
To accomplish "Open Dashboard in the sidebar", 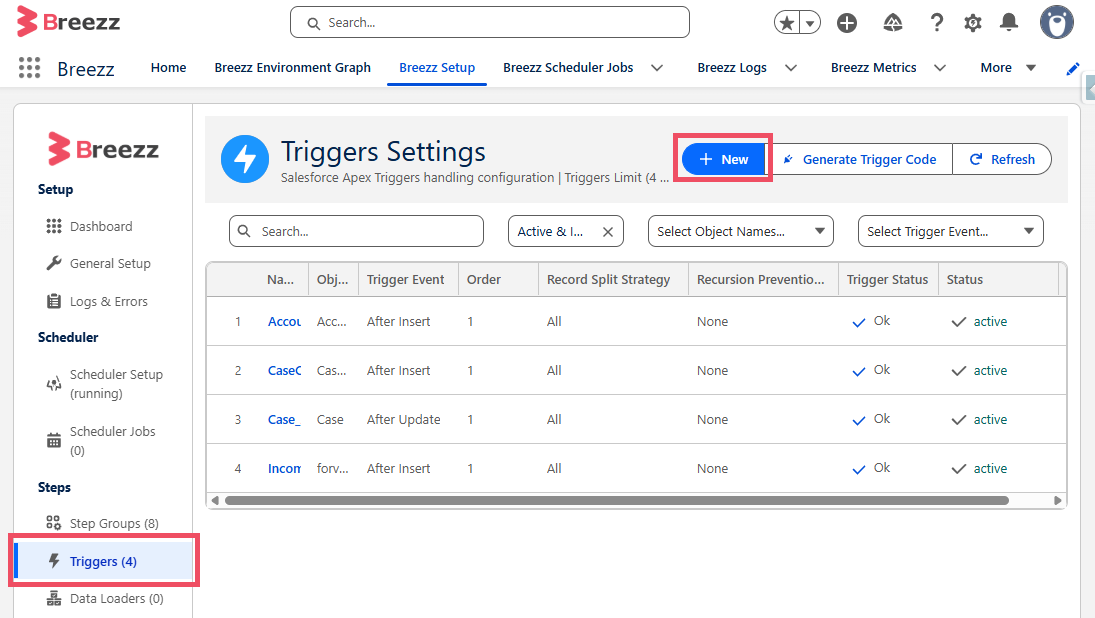I will [101, 226].
